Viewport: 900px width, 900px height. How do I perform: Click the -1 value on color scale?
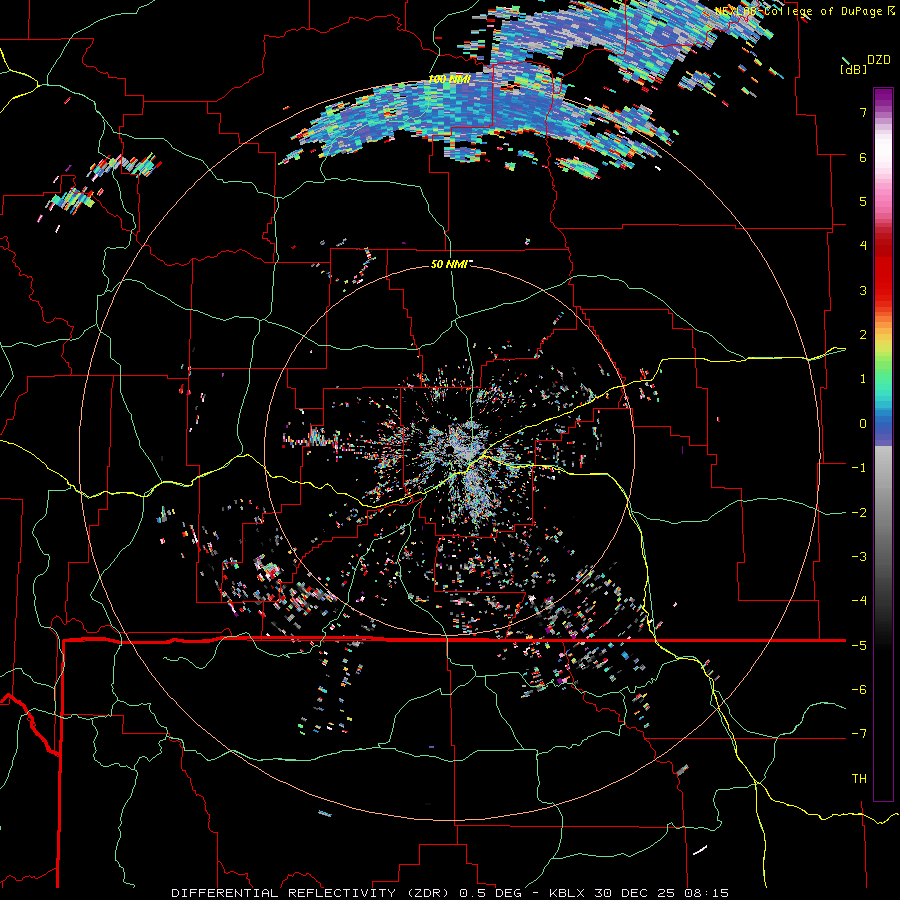[859, 468]
